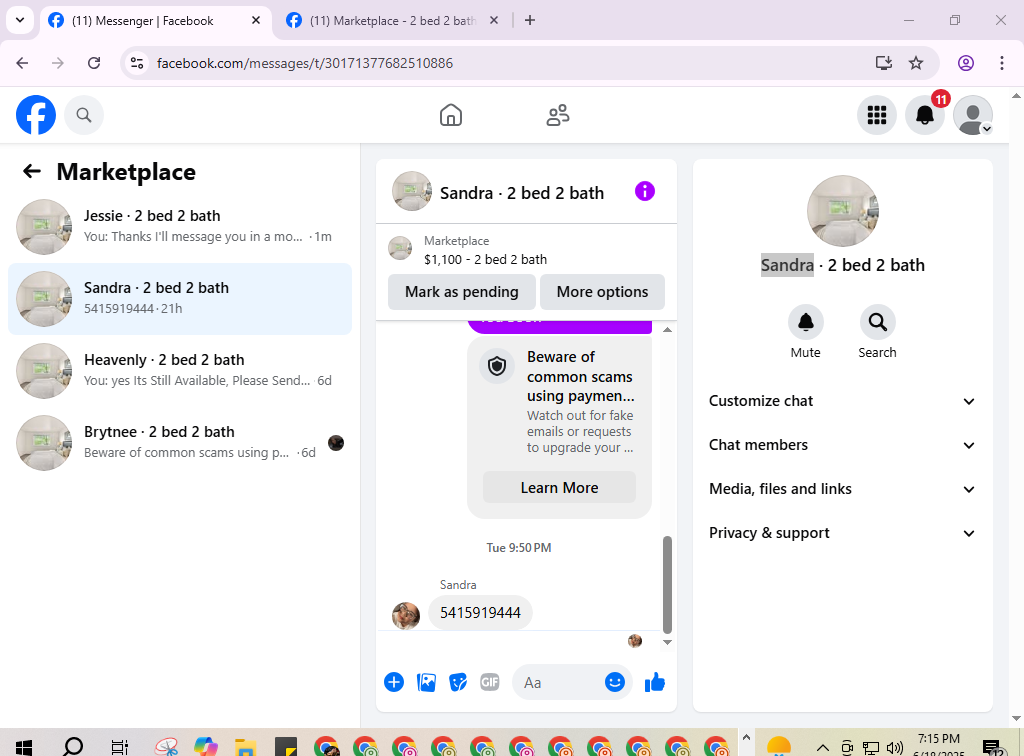Click the 5415919444 message bubble
Viewport: 1024px width, 756px height.
[480, 612]
